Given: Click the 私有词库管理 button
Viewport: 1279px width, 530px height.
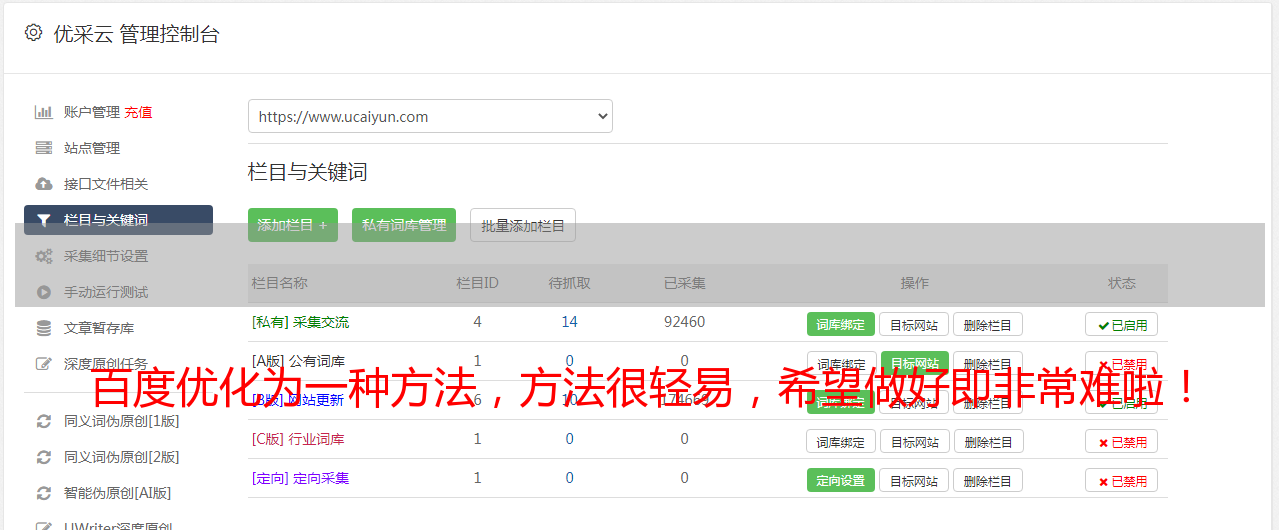Looking at the screenshot, I should (x=404, y=225).
